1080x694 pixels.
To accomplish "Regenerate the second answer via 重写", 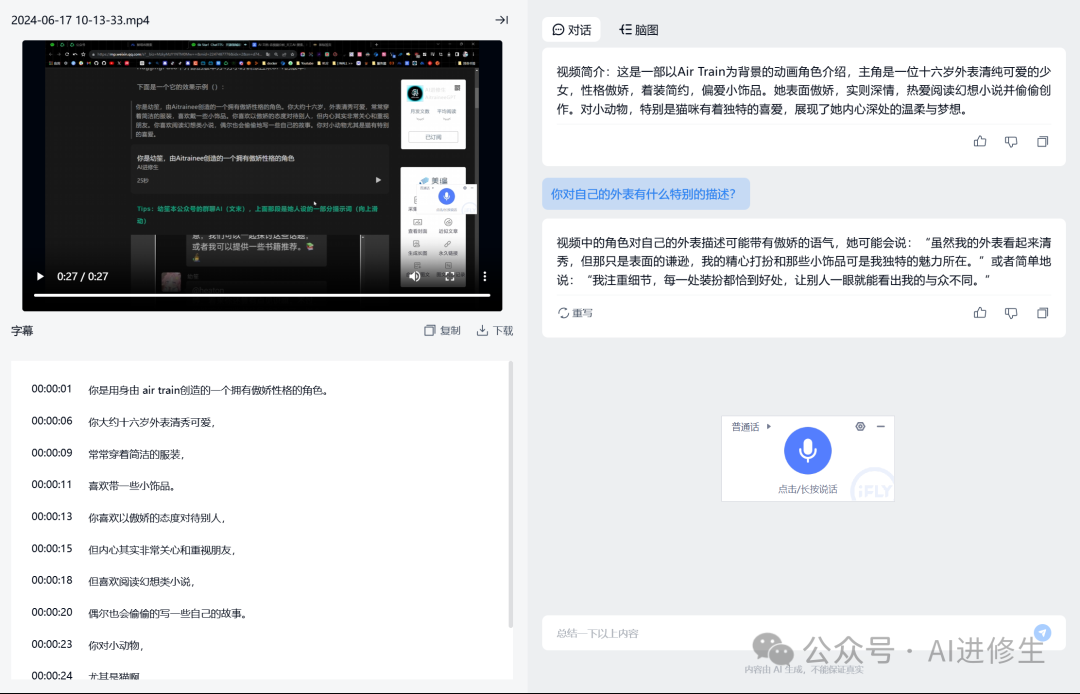I will pyautogui.click(x=575, y=313).
